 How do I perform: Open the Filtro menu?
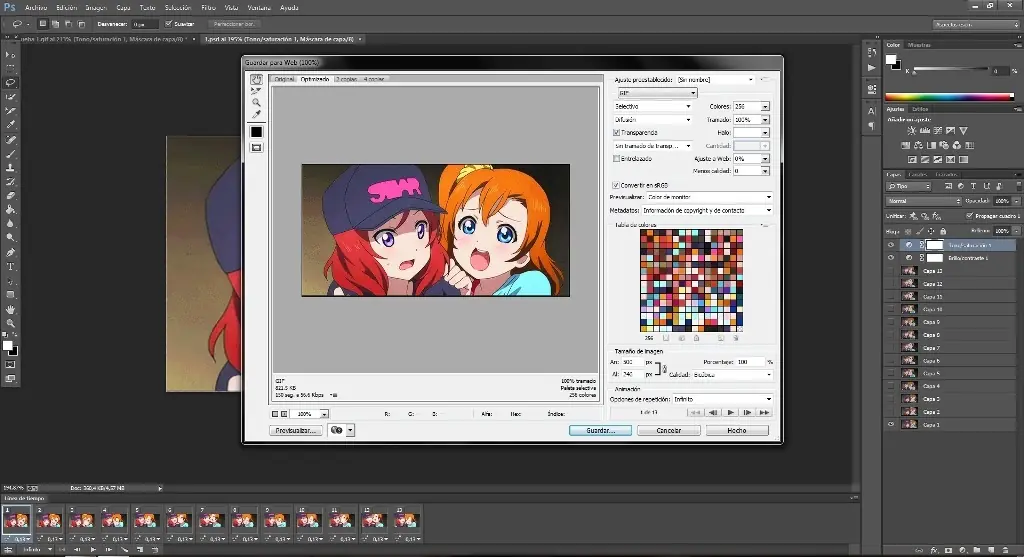208,7
